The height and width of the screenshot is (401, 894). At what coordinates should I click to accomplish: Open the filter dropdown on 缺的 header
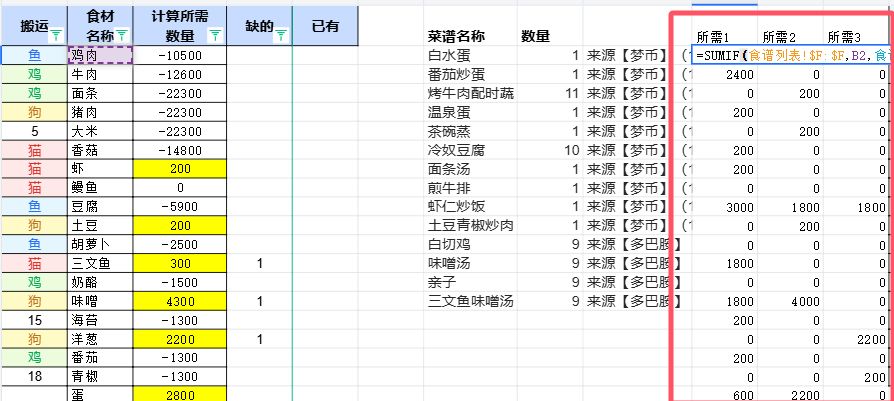(x=281, y=36)
